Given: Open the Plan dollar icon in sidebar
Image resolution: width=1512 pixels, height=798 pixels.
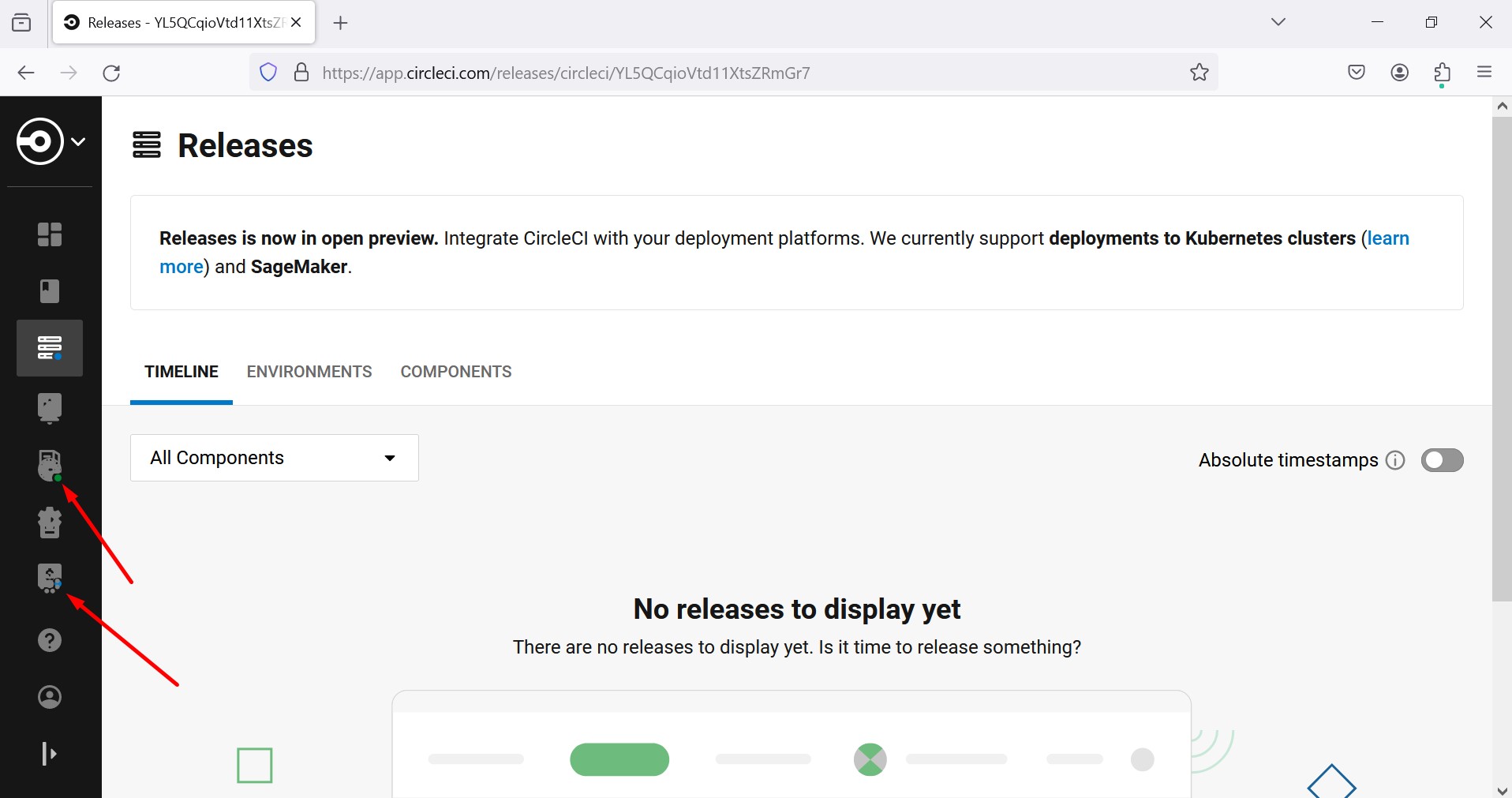Looking at the screenshot, I should [50, 579].
